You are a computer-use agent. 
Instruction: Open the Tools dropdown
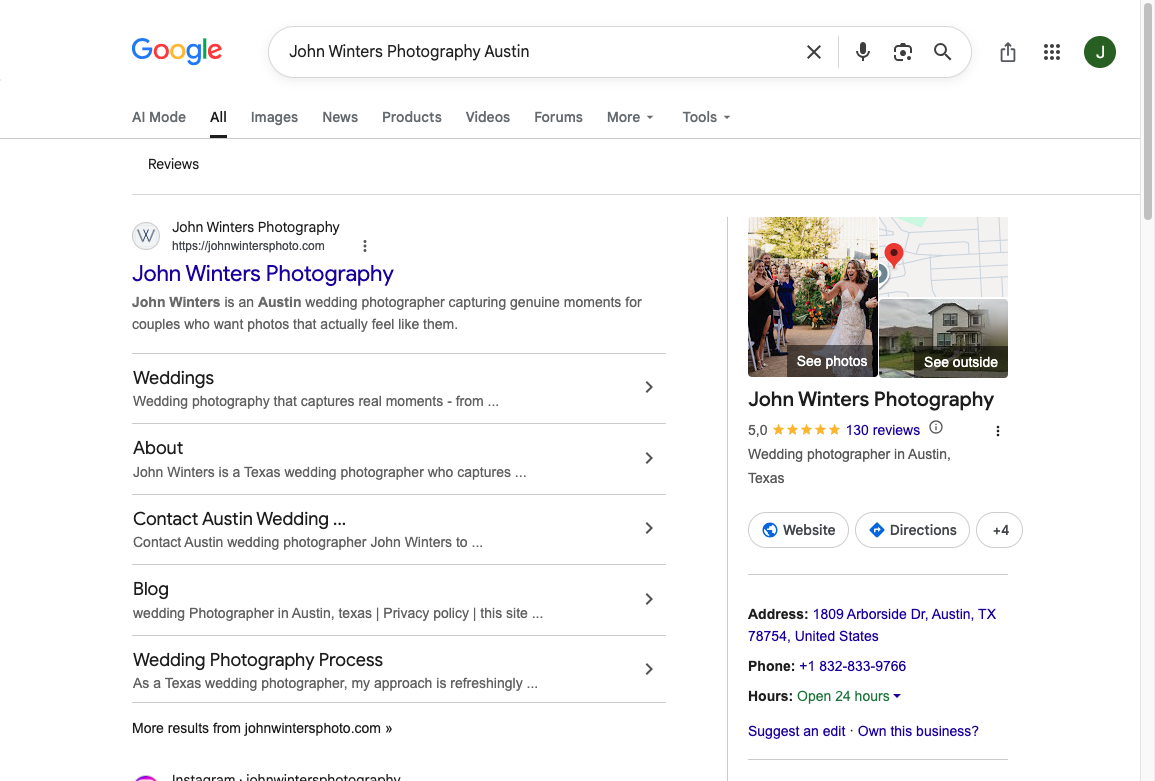706,117
